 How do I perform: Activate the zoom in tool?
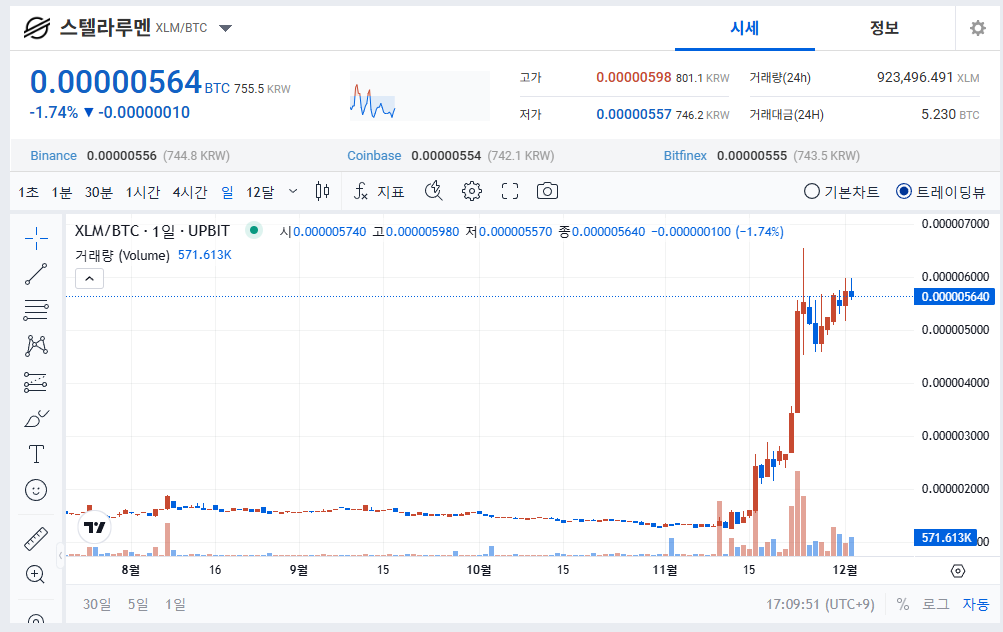(35, 574)
